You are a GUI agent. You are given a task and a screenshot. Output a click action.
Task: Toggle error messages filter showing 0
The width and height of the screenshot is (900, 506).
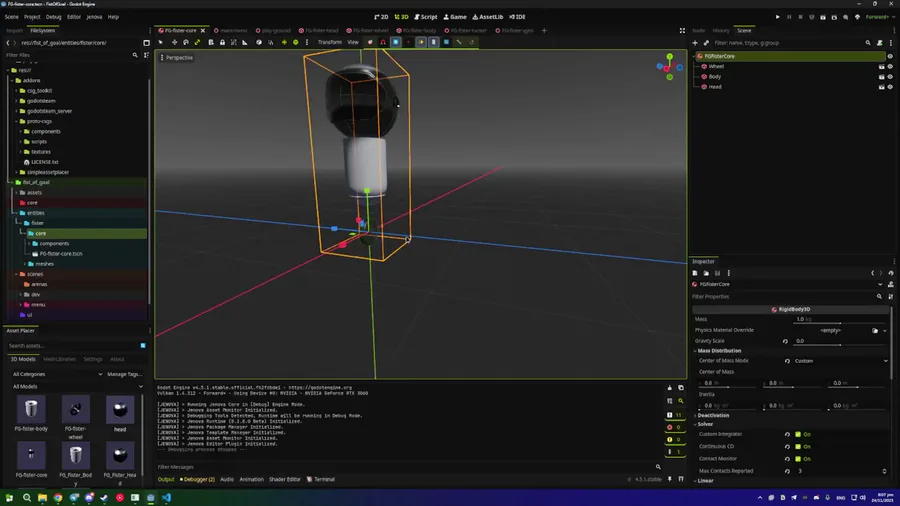point(674,427)
